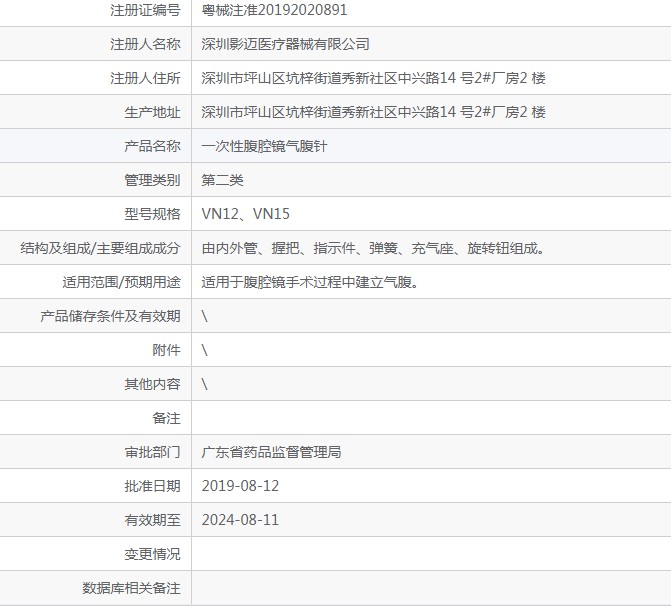671x607 pixels.
Task: Select the approval department 广东省药品监督管理局
Action: point(271,452)
